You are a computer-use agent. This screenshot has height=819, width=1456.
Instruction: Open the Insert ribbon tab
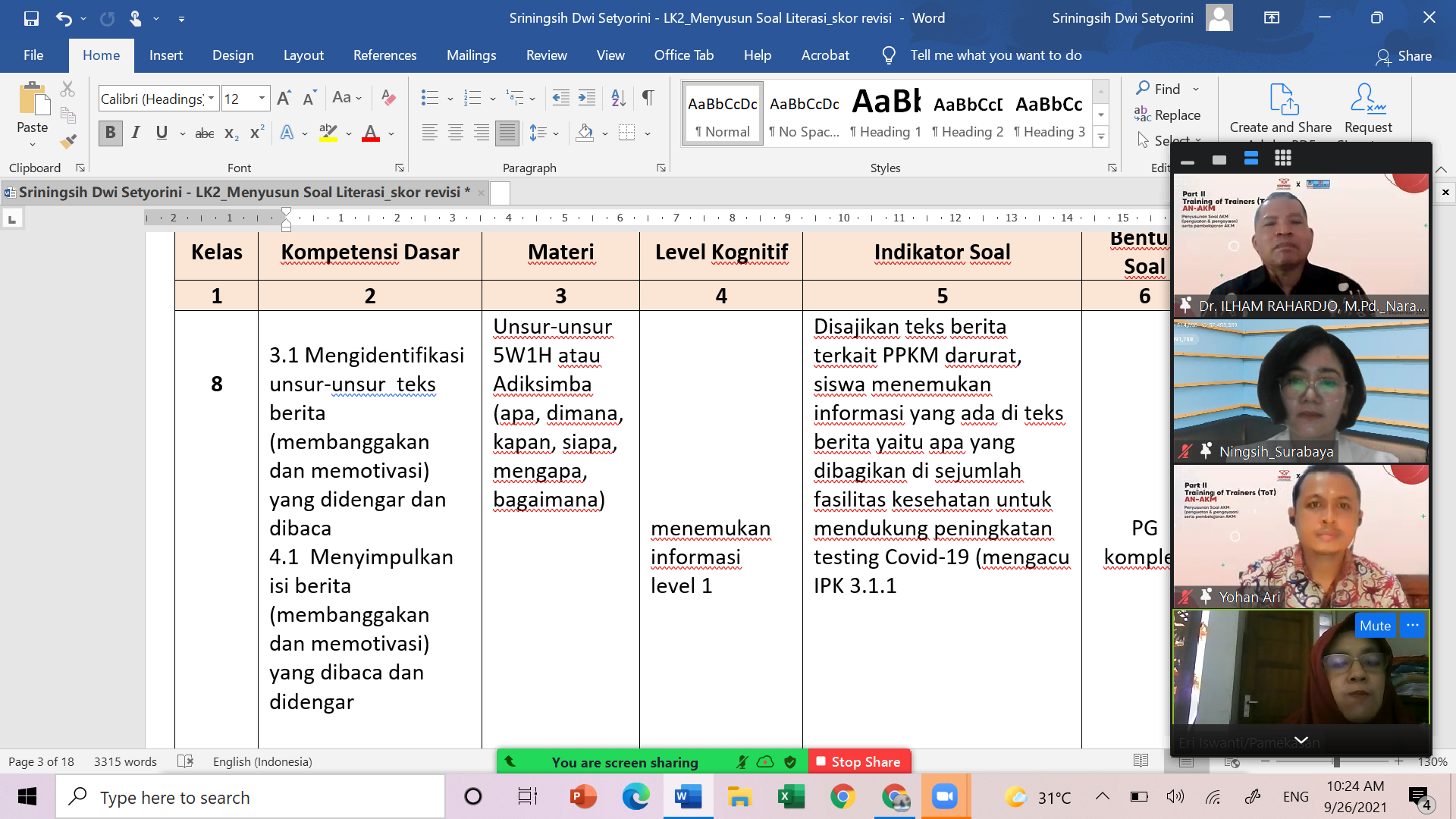(x=166, y=55)
